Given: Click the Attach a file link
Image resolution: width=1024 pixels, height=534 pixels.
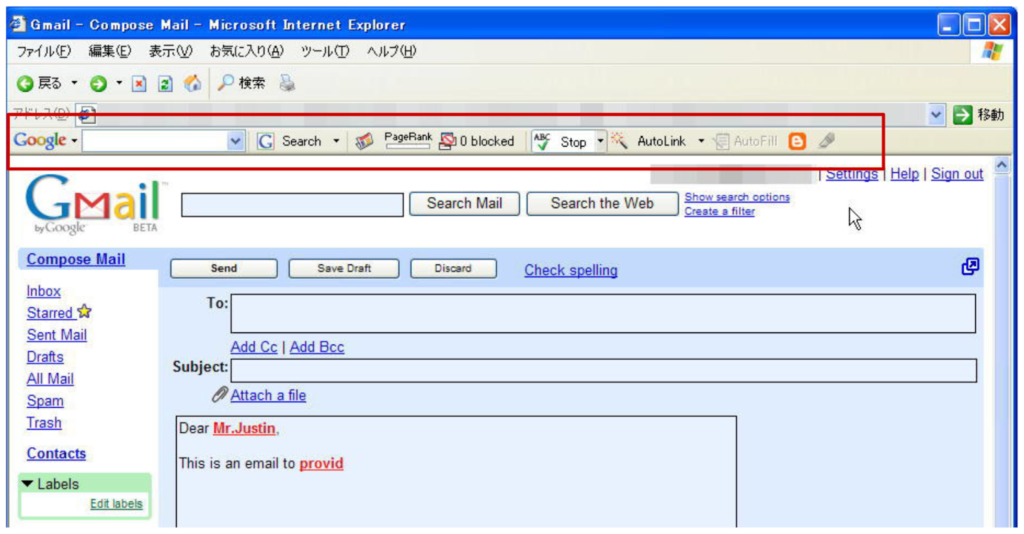Looking at the screenshot, I should pyautogui.click(x=268, y=395).
